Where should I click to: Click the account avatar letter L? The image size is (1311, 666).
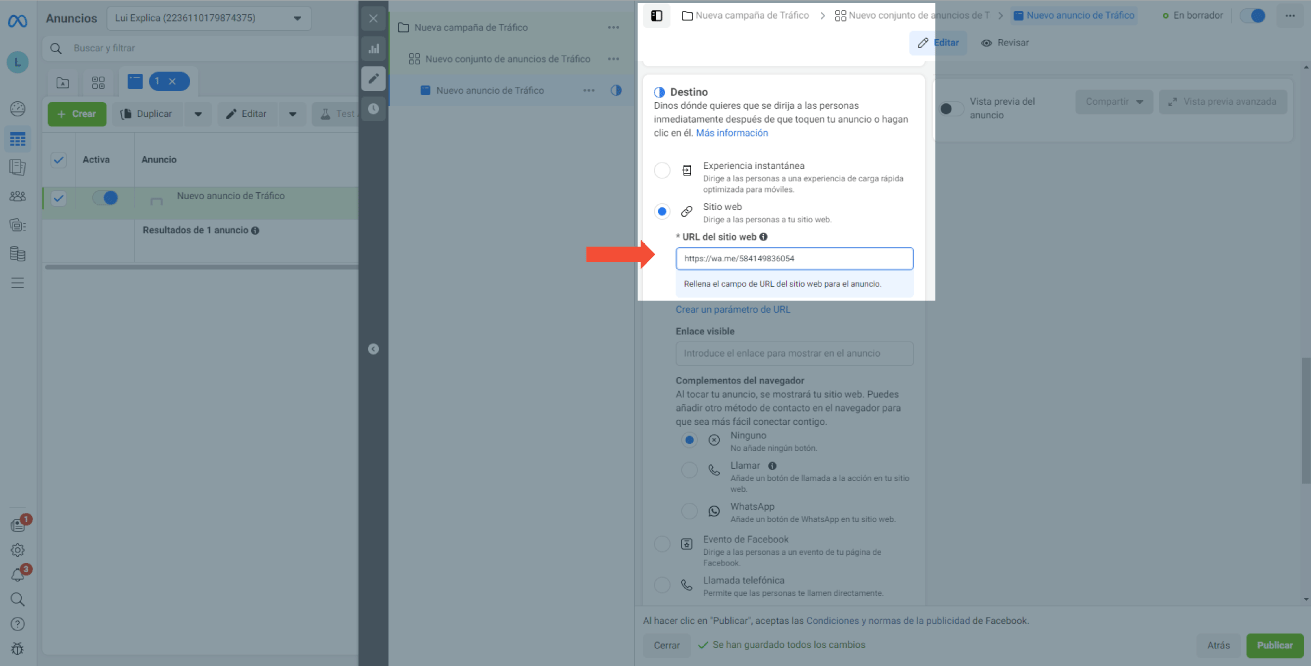tap(17, 62)
